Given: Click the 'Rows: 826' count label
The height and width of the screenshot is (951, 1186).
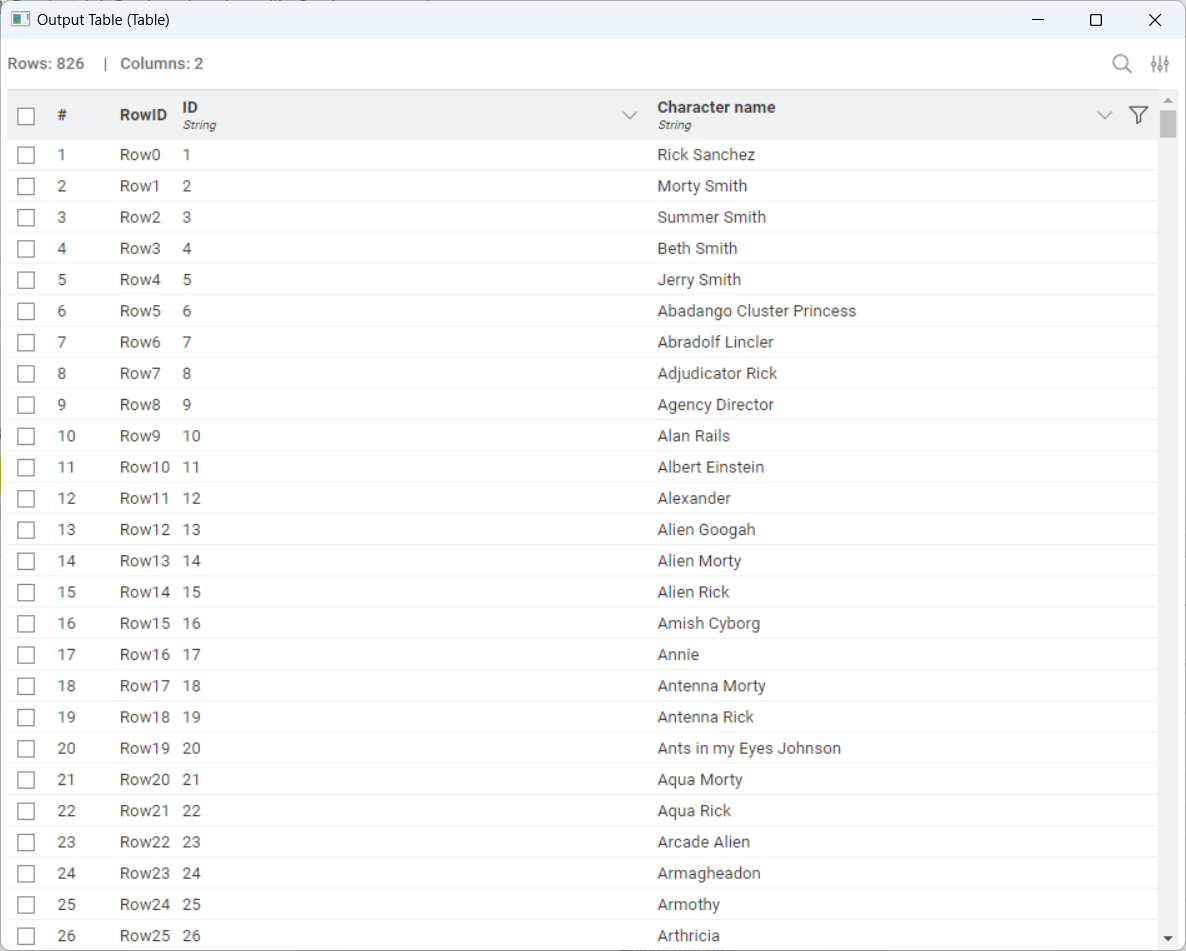Looking at the screenshot, I should click(x=46, y=64).
